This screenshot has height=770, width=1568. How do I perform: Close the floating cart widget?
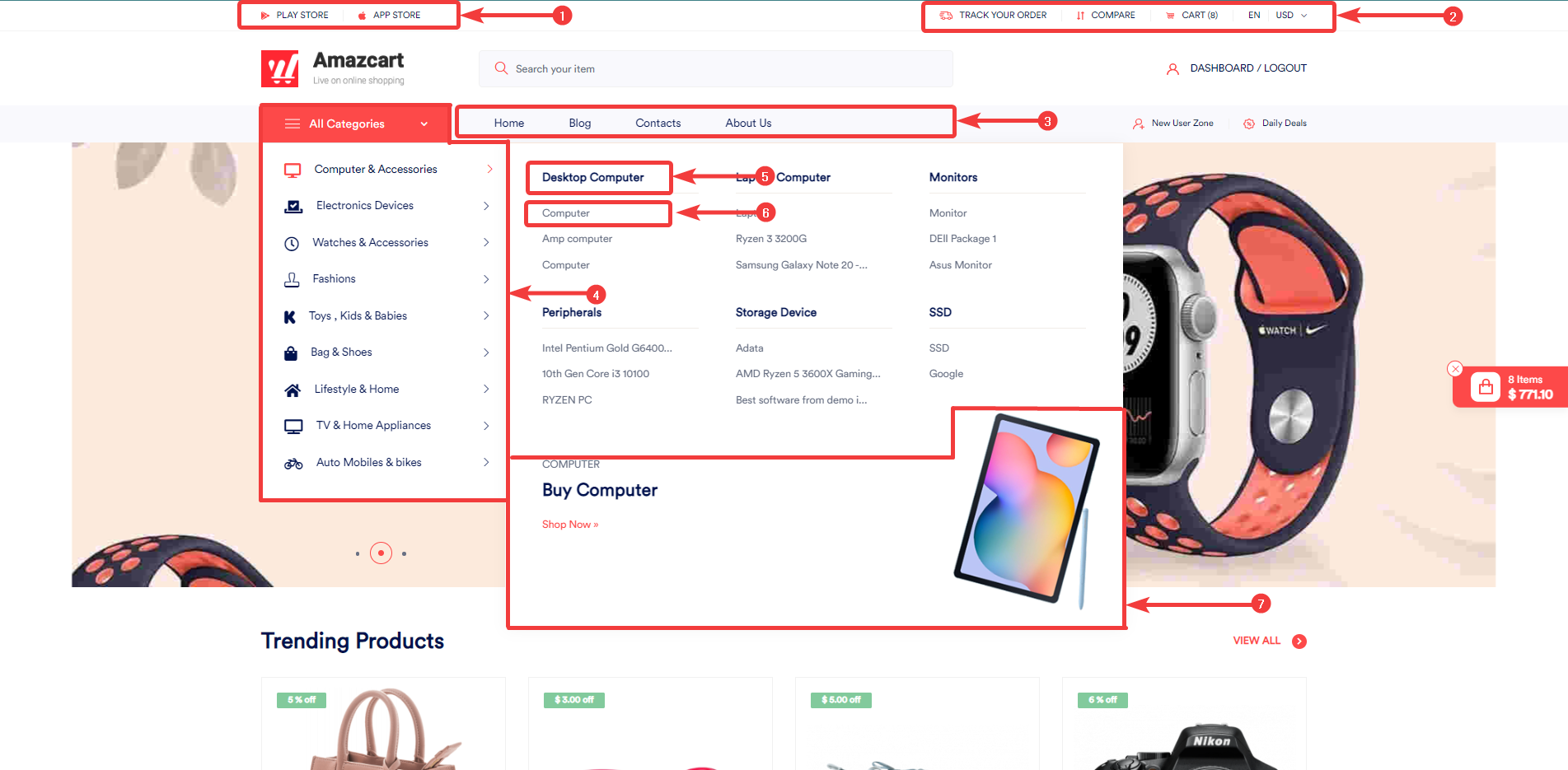[1455, 369]
